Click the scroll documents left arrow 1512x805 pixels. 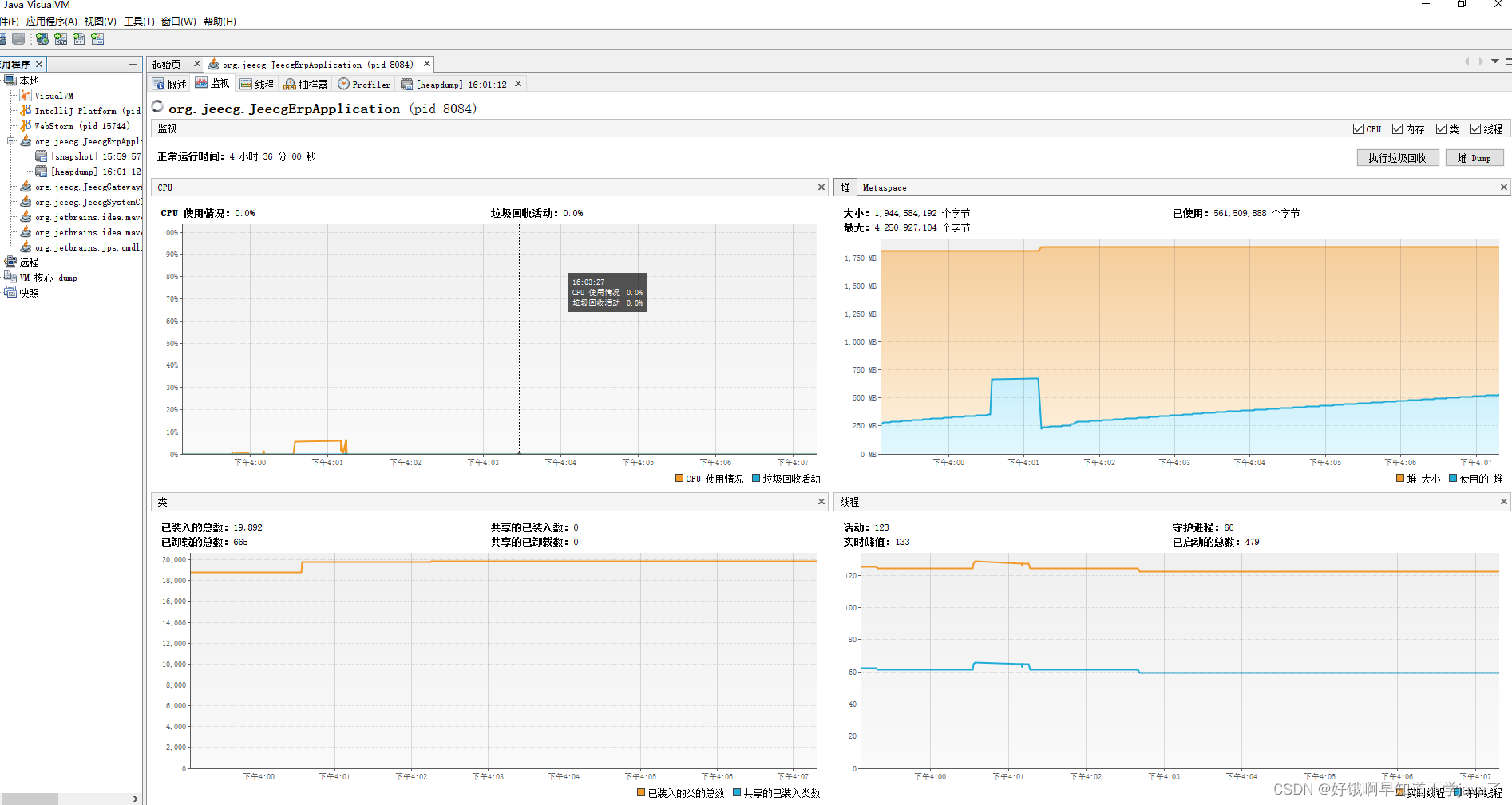(1466, 61)
